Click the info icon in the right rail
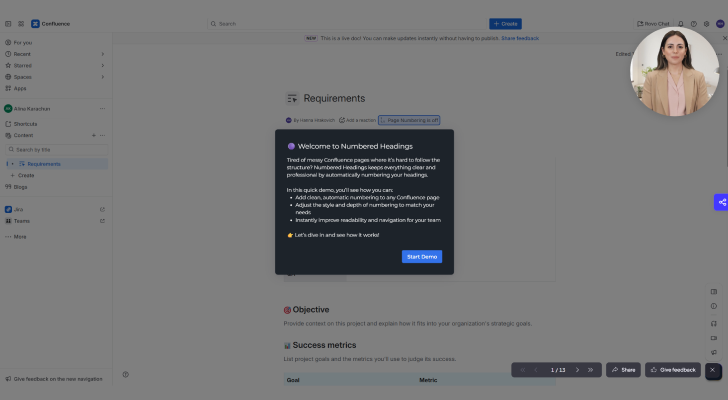The height and width of the screenshot is (400, 728). click(x=714, y=306)
